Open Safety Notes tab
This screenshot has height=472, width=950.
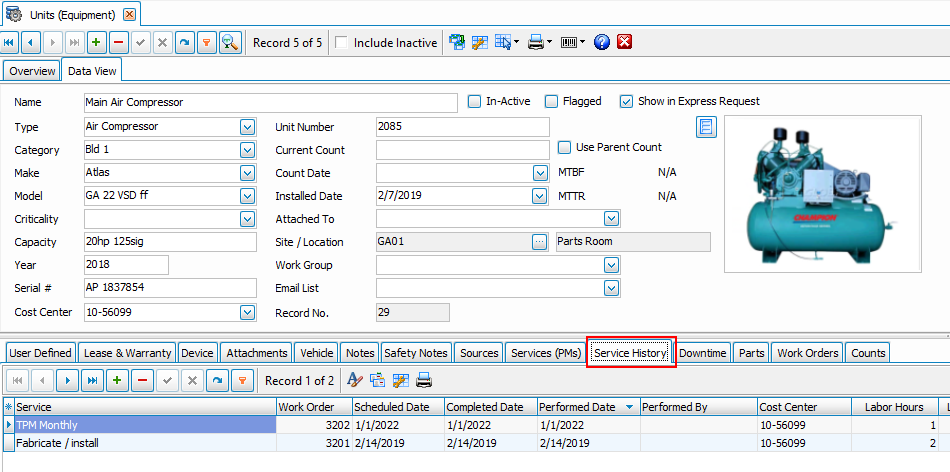[416, 353]
